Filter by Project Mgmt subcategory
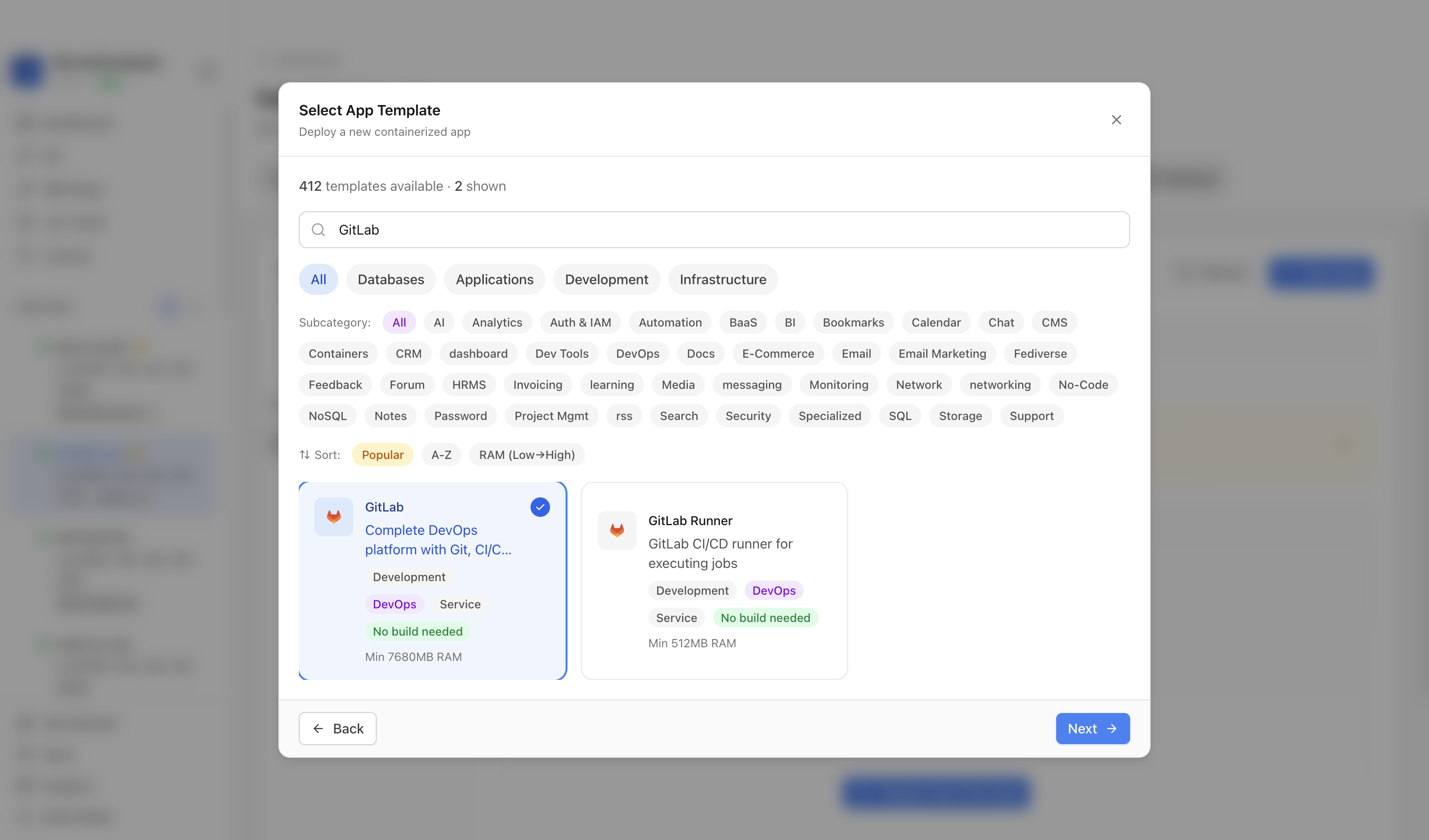The image size is (1429, 840). (551, 416)
